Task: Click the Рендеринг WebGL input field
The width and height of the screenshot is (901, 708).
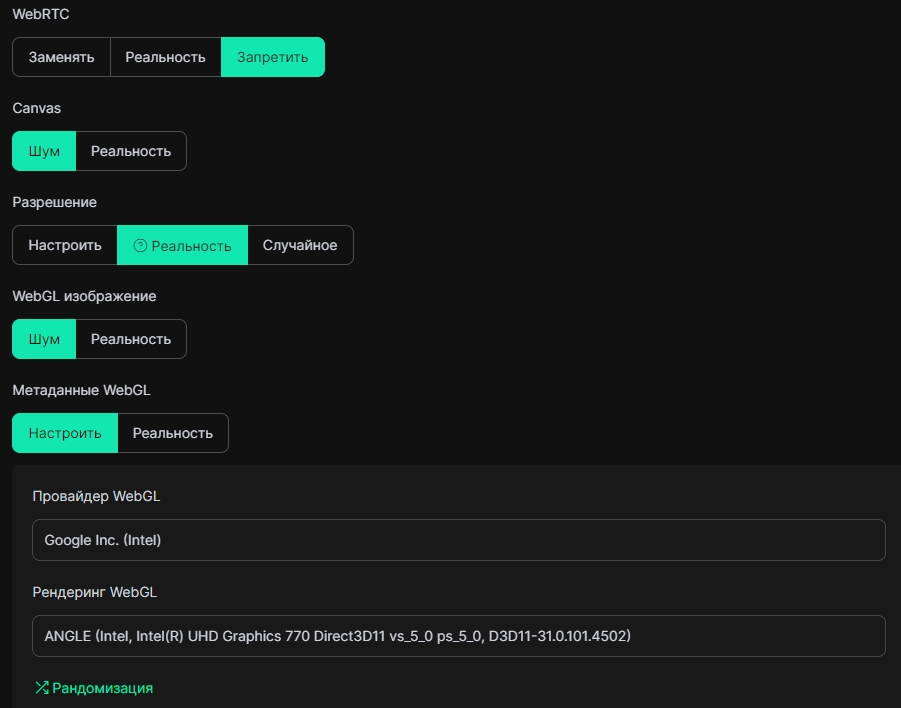Action: (459, 636)
